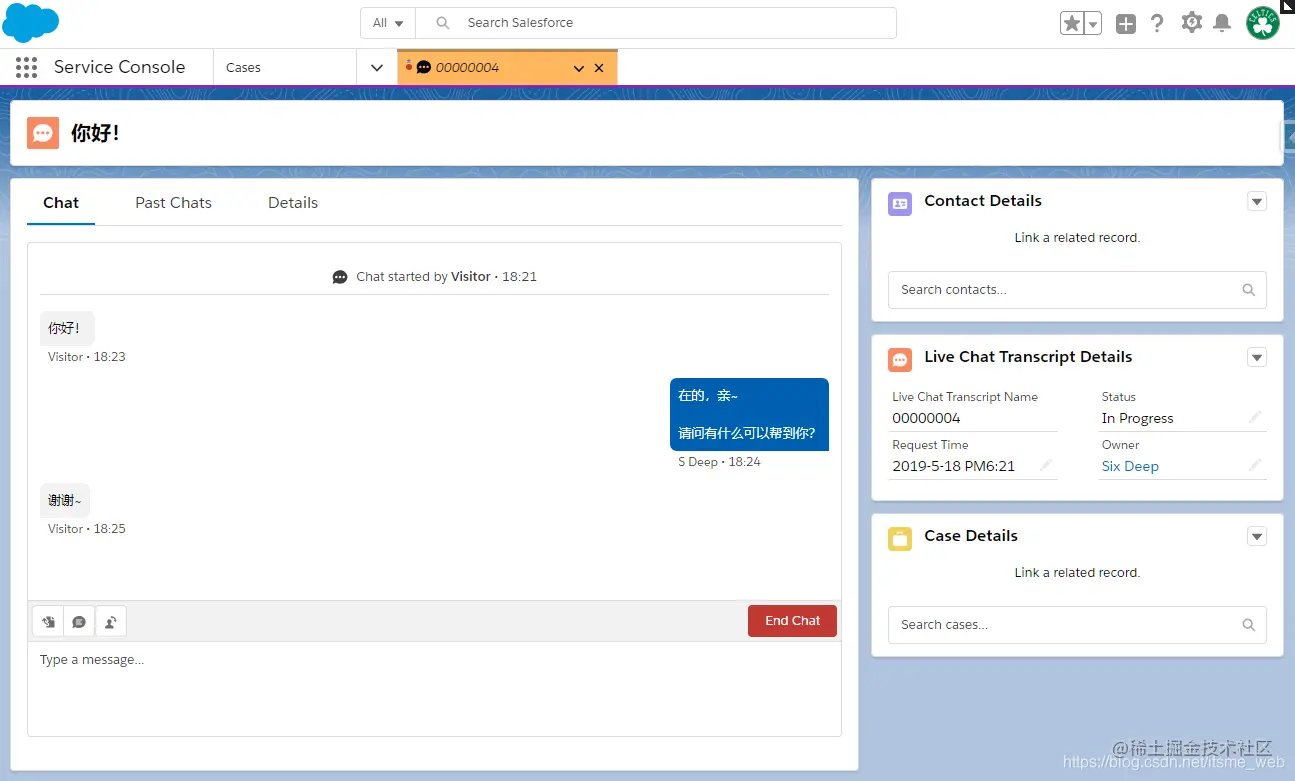Click the agent reply bubble 在的，亲~
This screenshot has height=781, width=1295.
click(x=749, y=414)
